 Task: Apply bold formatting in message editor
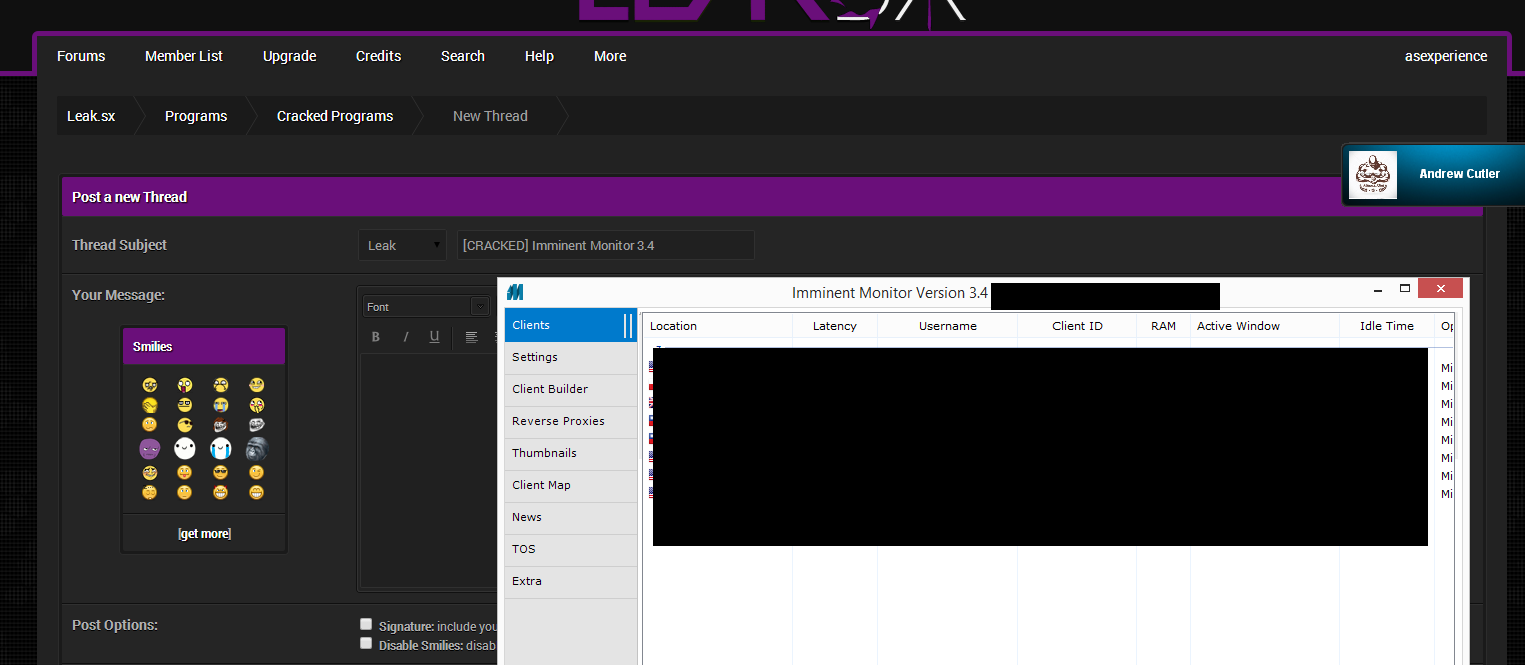point(376,337)
